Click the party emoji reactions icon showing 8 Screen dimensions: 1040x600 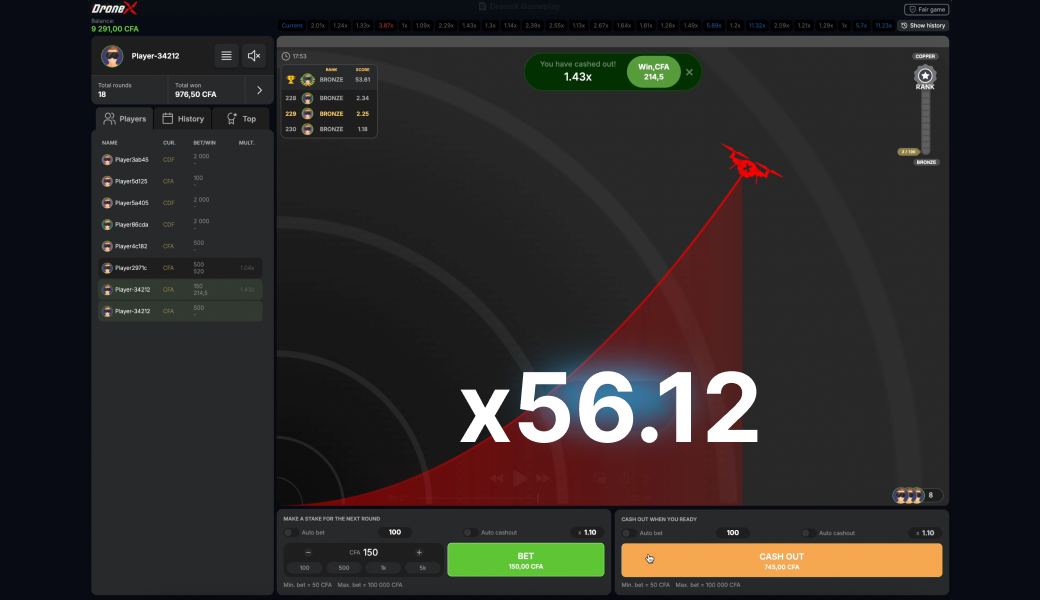click(x=915, y=495)
